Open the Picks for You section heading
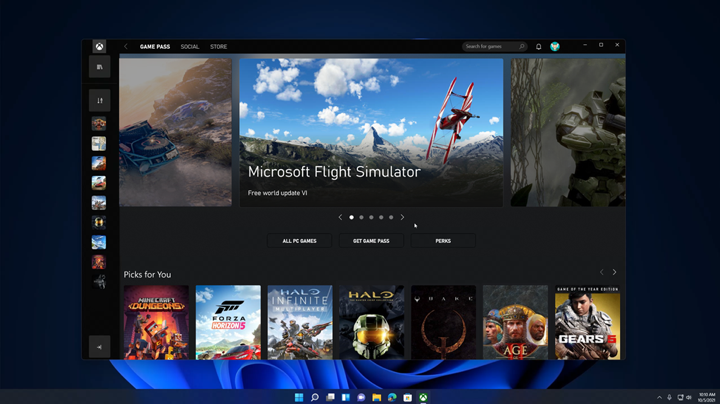Viewport: 720px width, 404px height. 147,275
